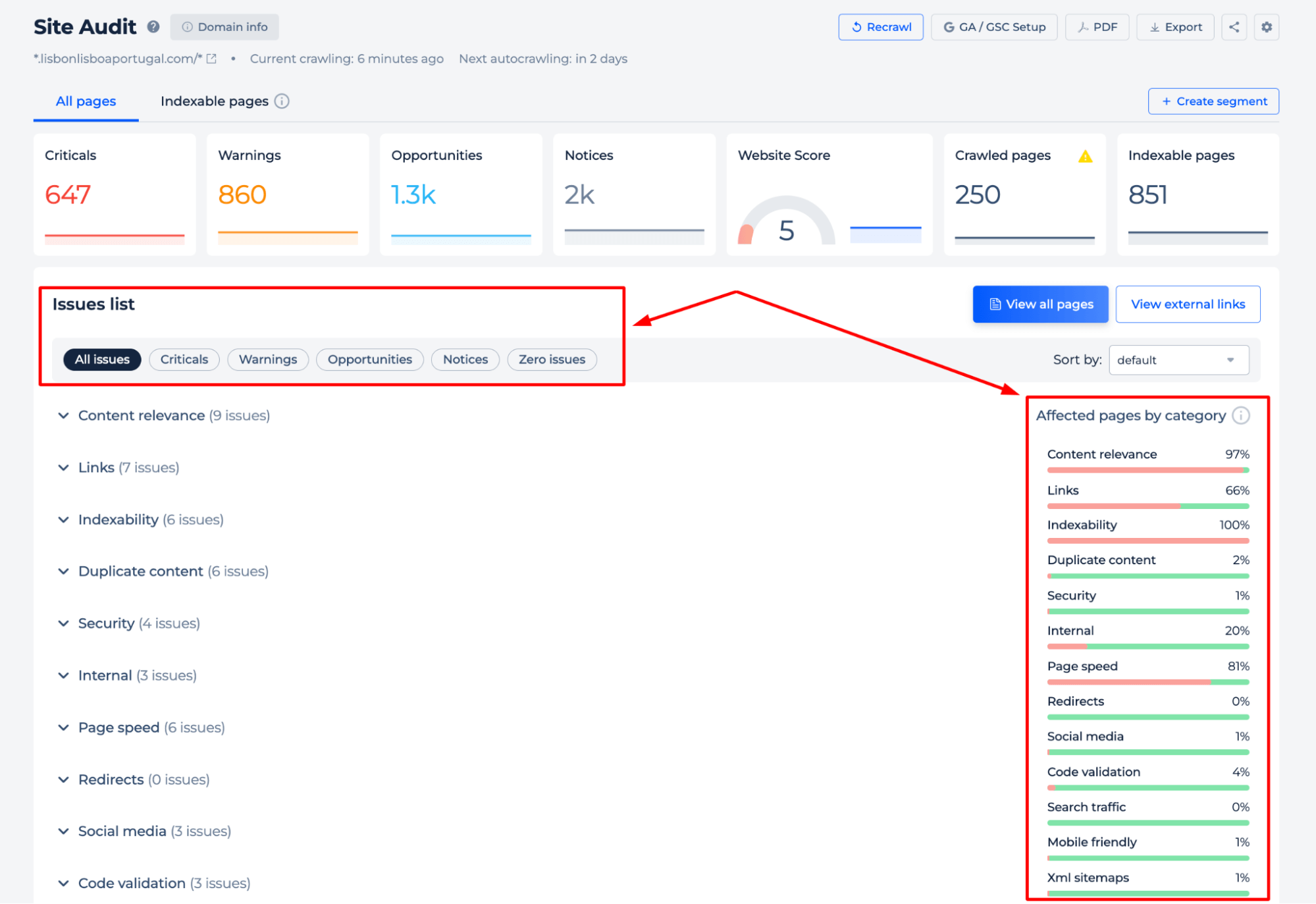Show Zero issues filter
This screenshot has width=1316, height=904.
[552, 359]
